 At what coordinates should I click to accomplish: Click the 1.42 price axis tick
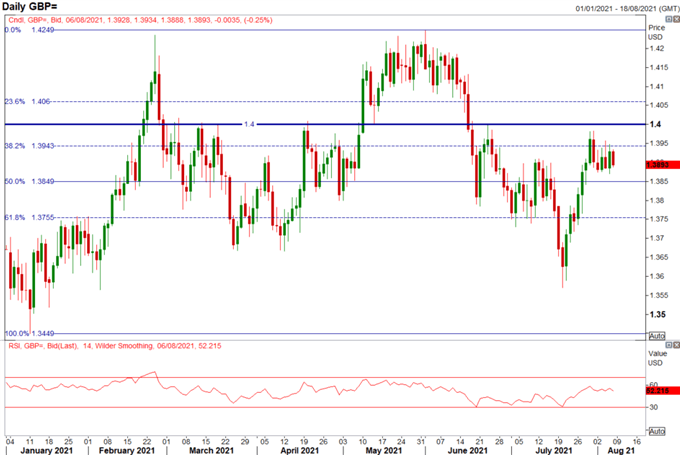coord(657,48)
